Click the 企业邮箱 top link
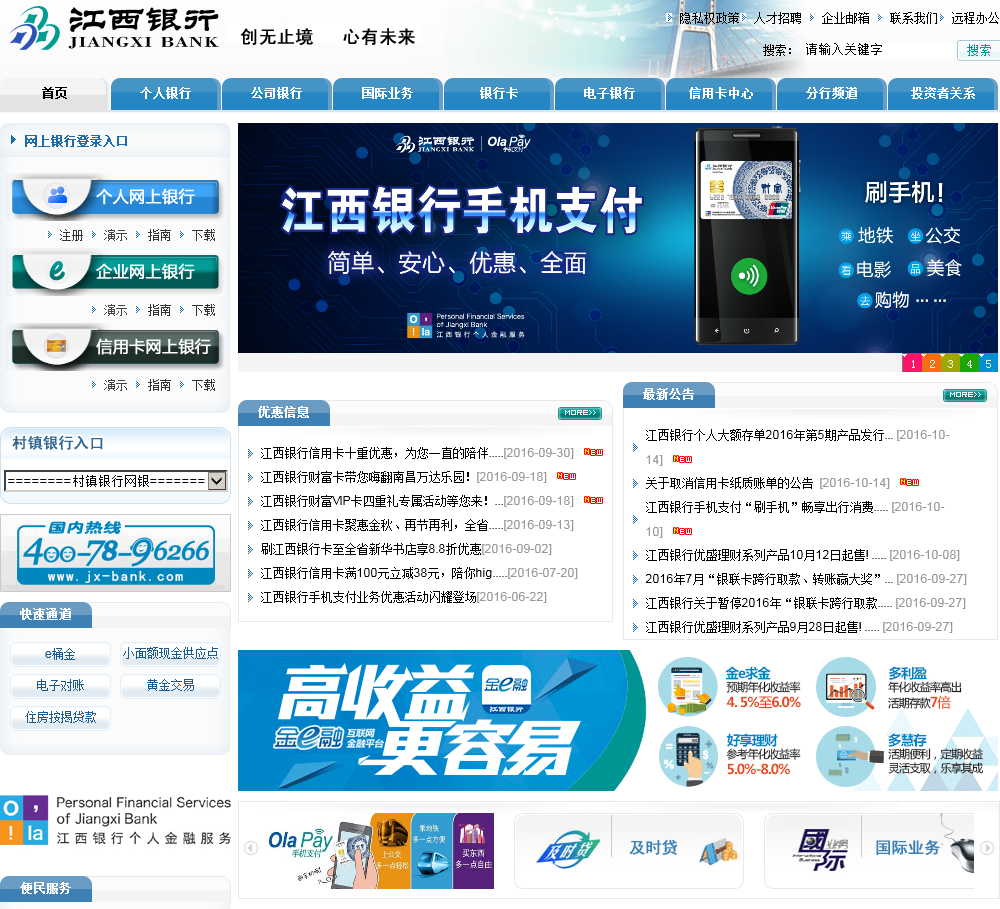 pos(846,18)
